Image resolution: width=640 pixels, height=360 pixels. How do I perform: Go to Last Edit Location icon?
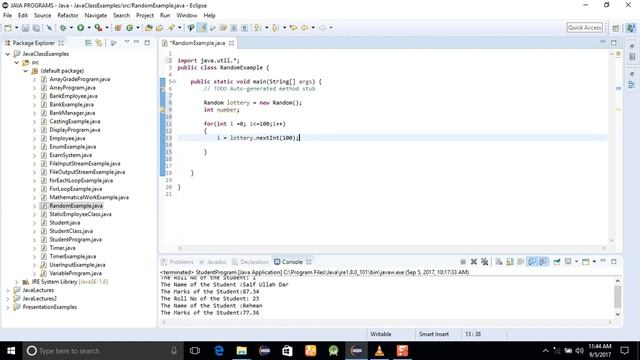click(x=293, y=28)
